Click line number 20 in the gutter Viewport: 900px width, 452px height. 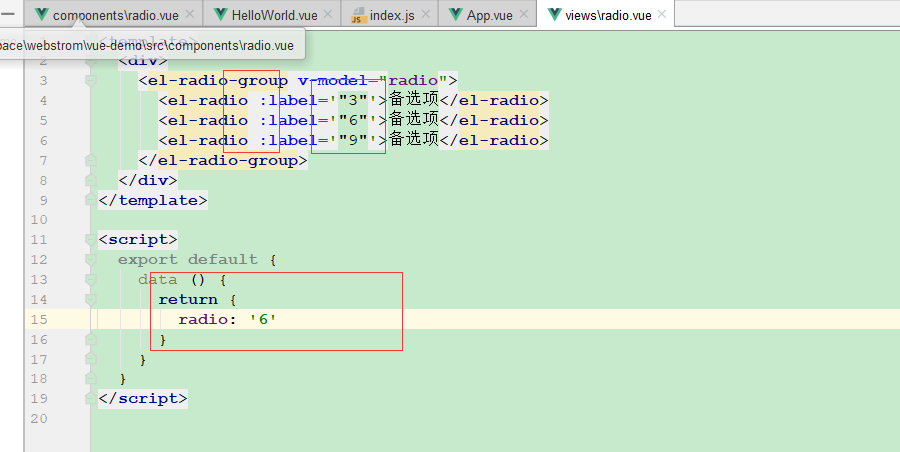coord(39,418)
